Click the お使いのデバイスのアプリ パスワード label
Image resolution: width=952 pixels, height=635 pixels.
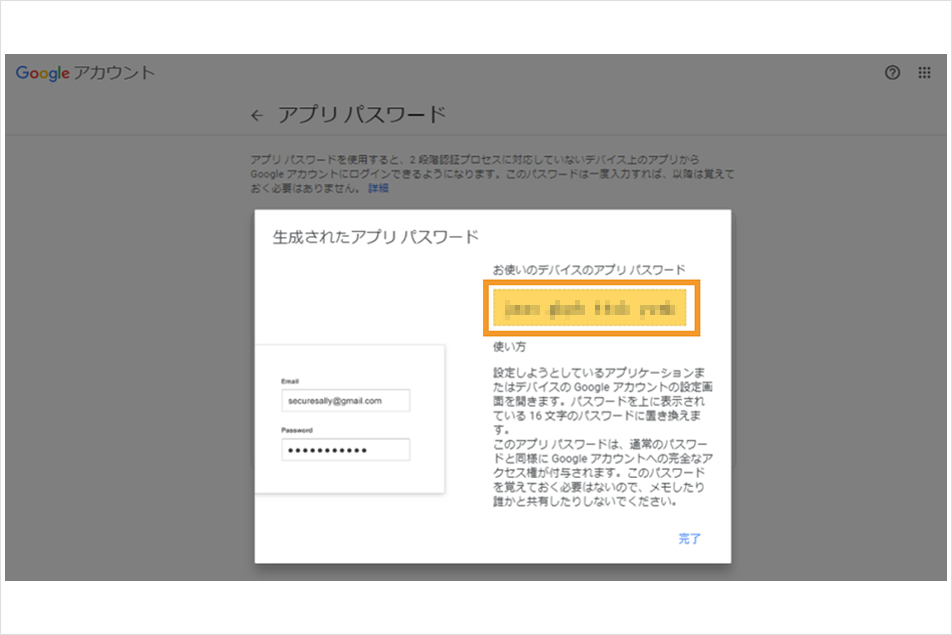589,270
